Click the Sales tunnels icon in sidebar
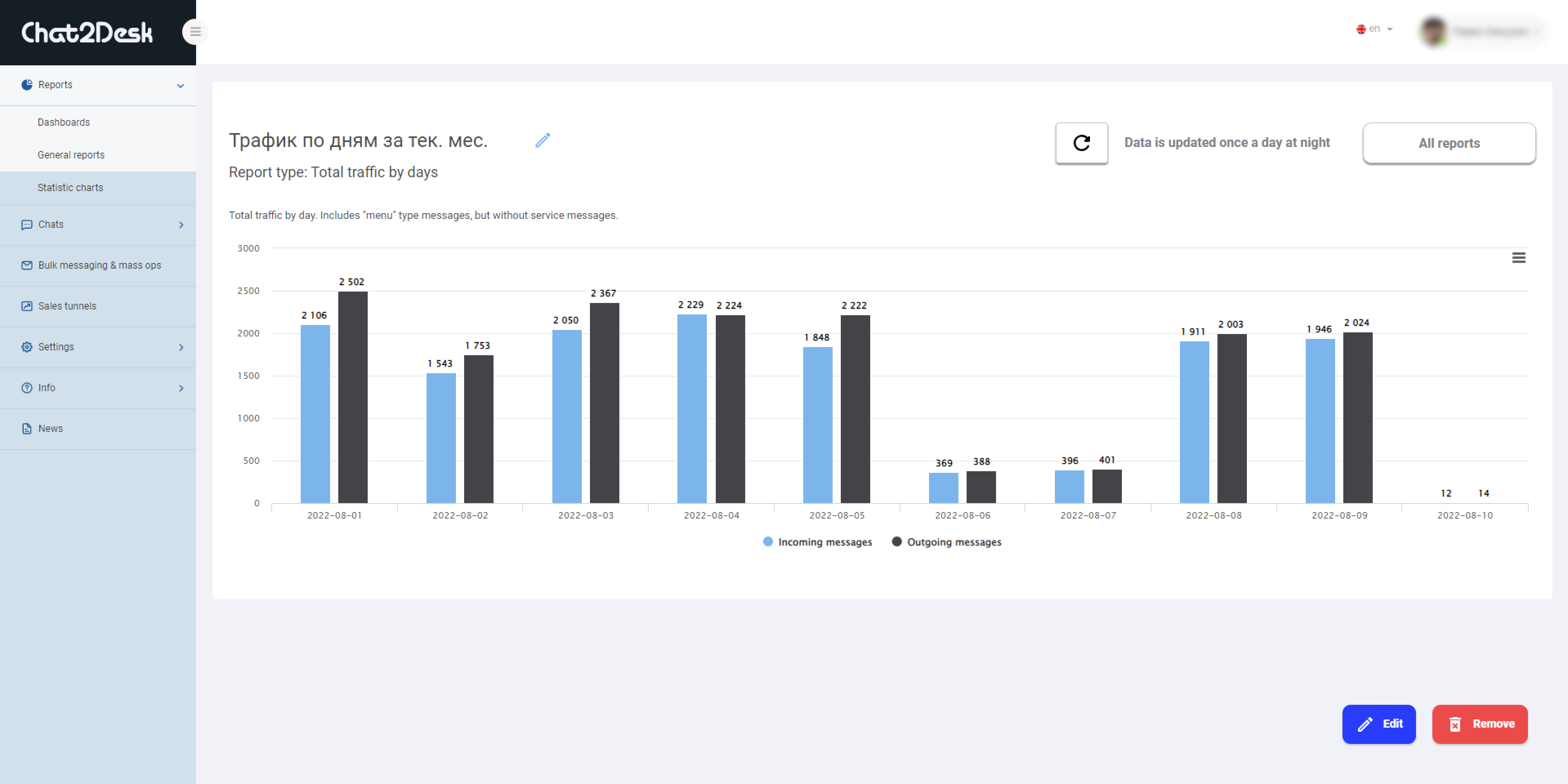This screenshot has height=784, width=1568. 26,305
